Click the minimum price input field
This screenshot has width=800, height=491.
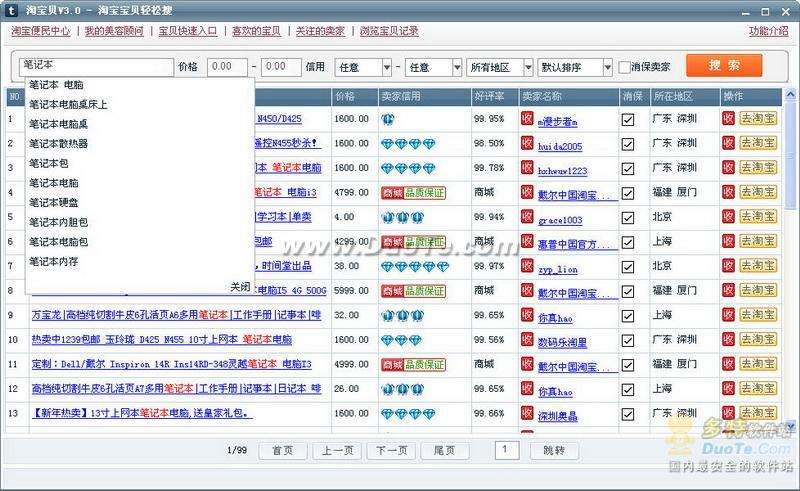click(x=228, y=66)
